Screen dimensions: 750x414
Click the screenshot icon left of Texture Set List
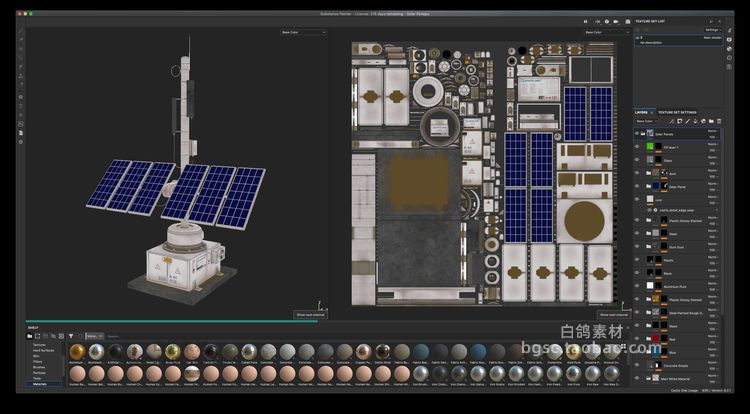[x=628, y=22]
